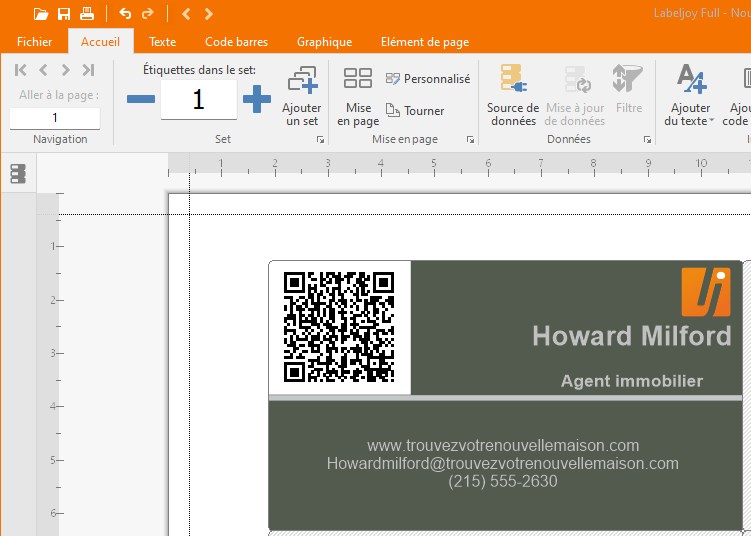This screenshot has width=751, height=536.
Task: Increase labels in set with plus button
Action: (x=257, y=99)
